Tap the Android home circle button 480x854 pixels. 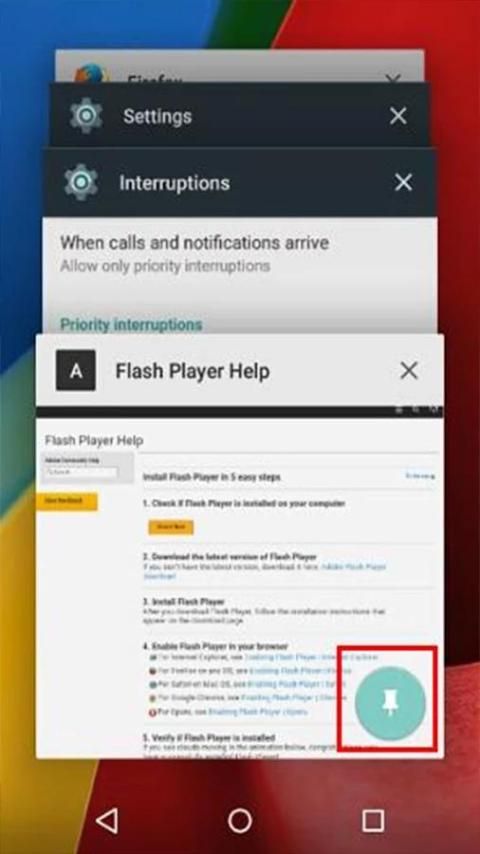(x=240, y=820)
